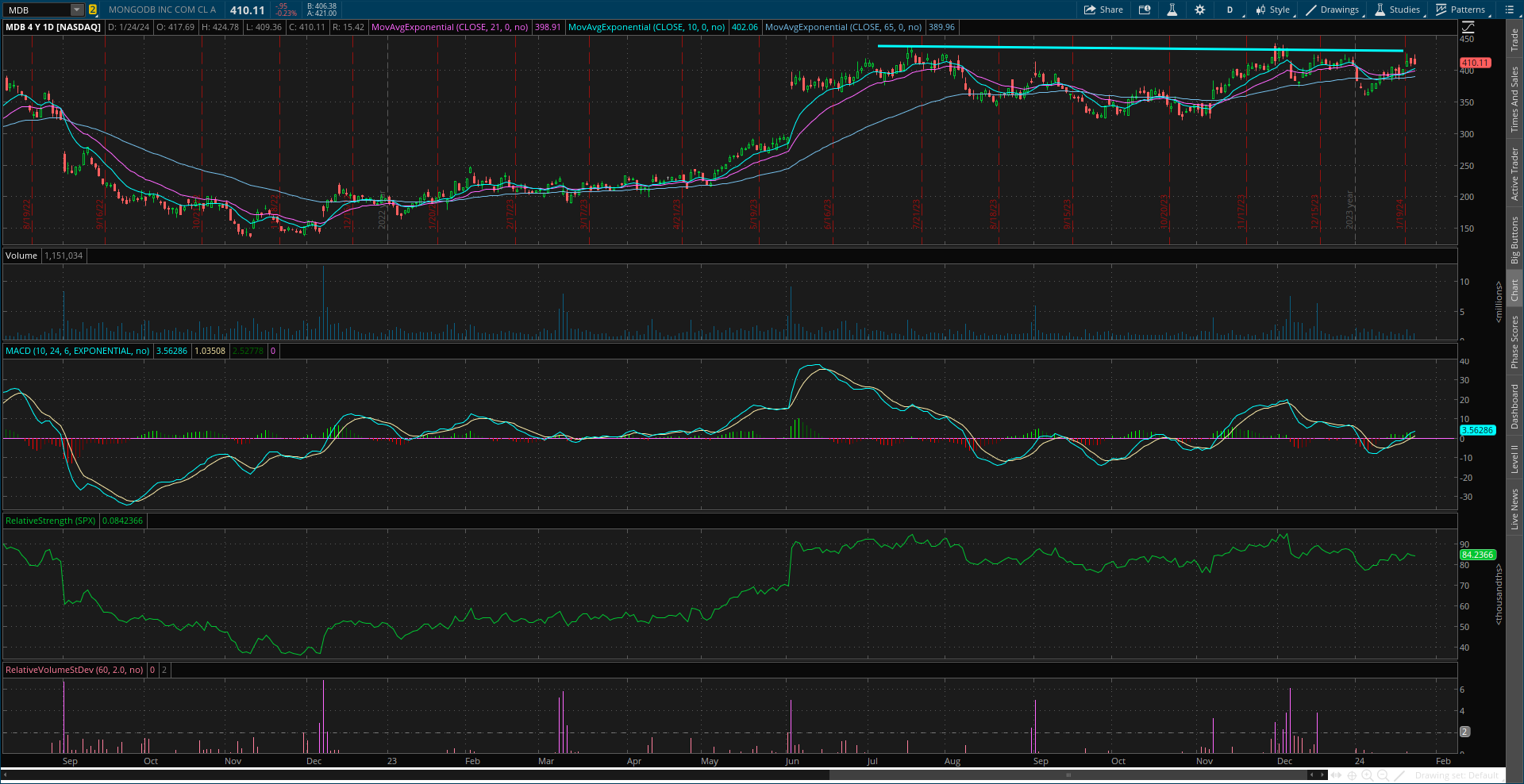Viewport: 1524px width, 784px height.
Task: Open the Drawings dropdown
Action: pos(1333,10)
